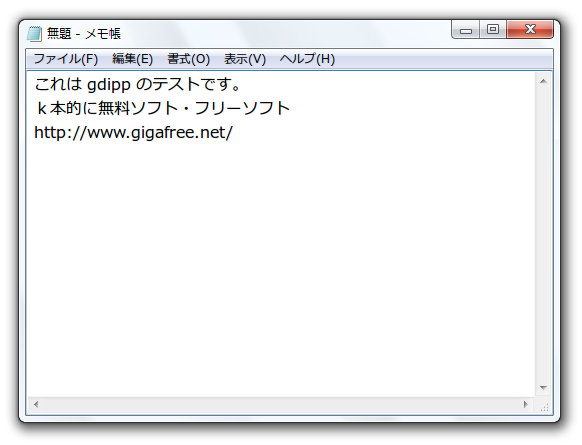Open the 書式(O) menu

pos(189,59)
